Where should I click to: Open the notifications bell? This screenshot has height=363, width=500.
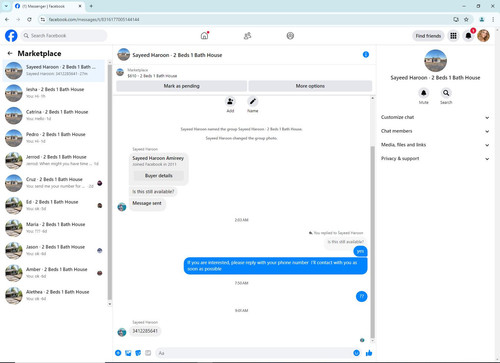click(x=468, y=36)
